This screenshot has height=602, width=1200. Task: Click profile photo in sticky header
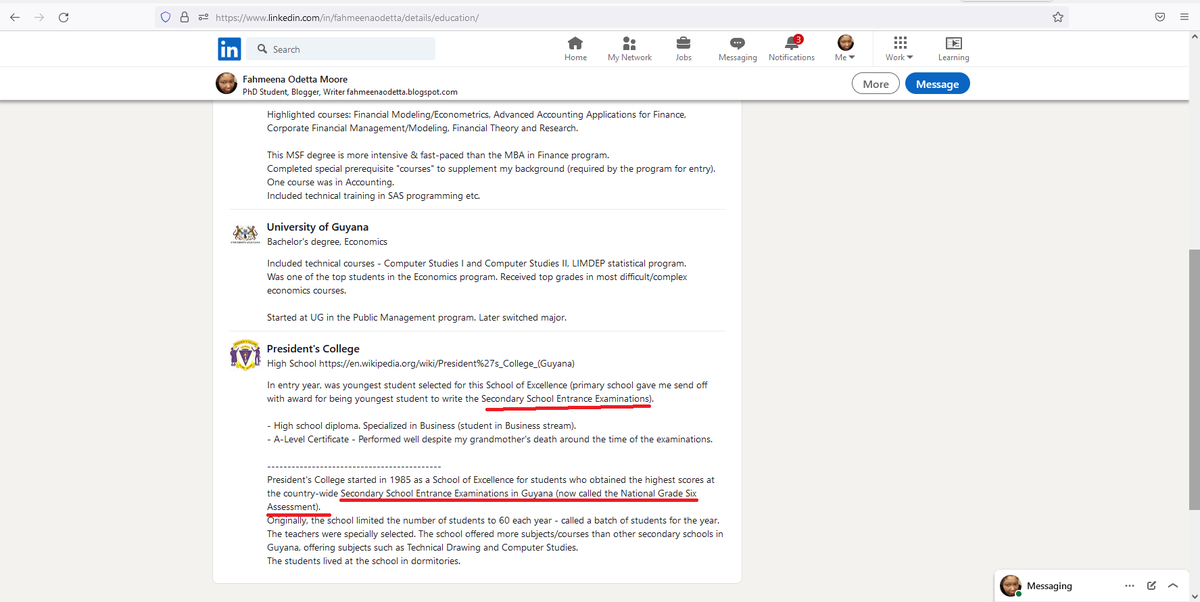click(x=226, y=84)
